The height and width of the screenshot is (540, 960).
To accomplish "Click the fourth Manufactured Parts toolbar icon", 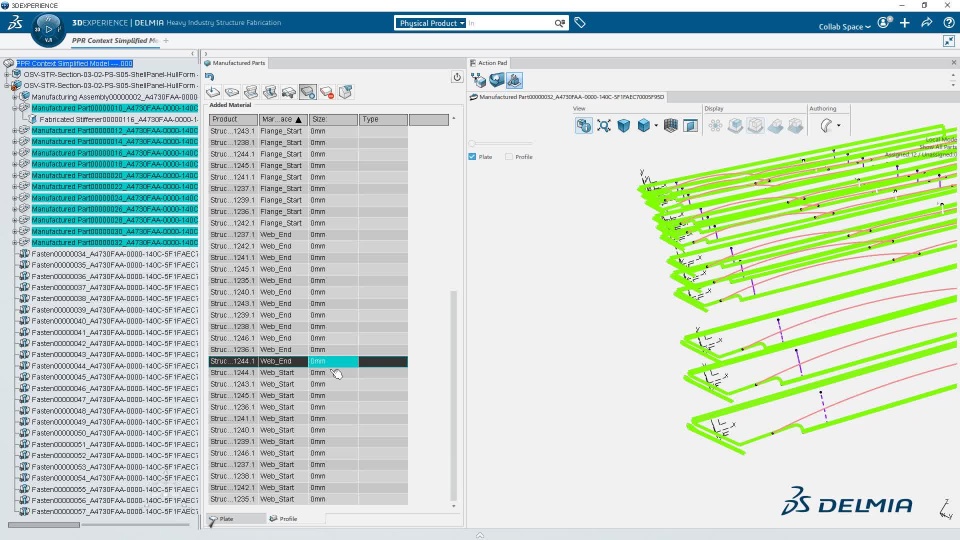I will tap(270, 92).
